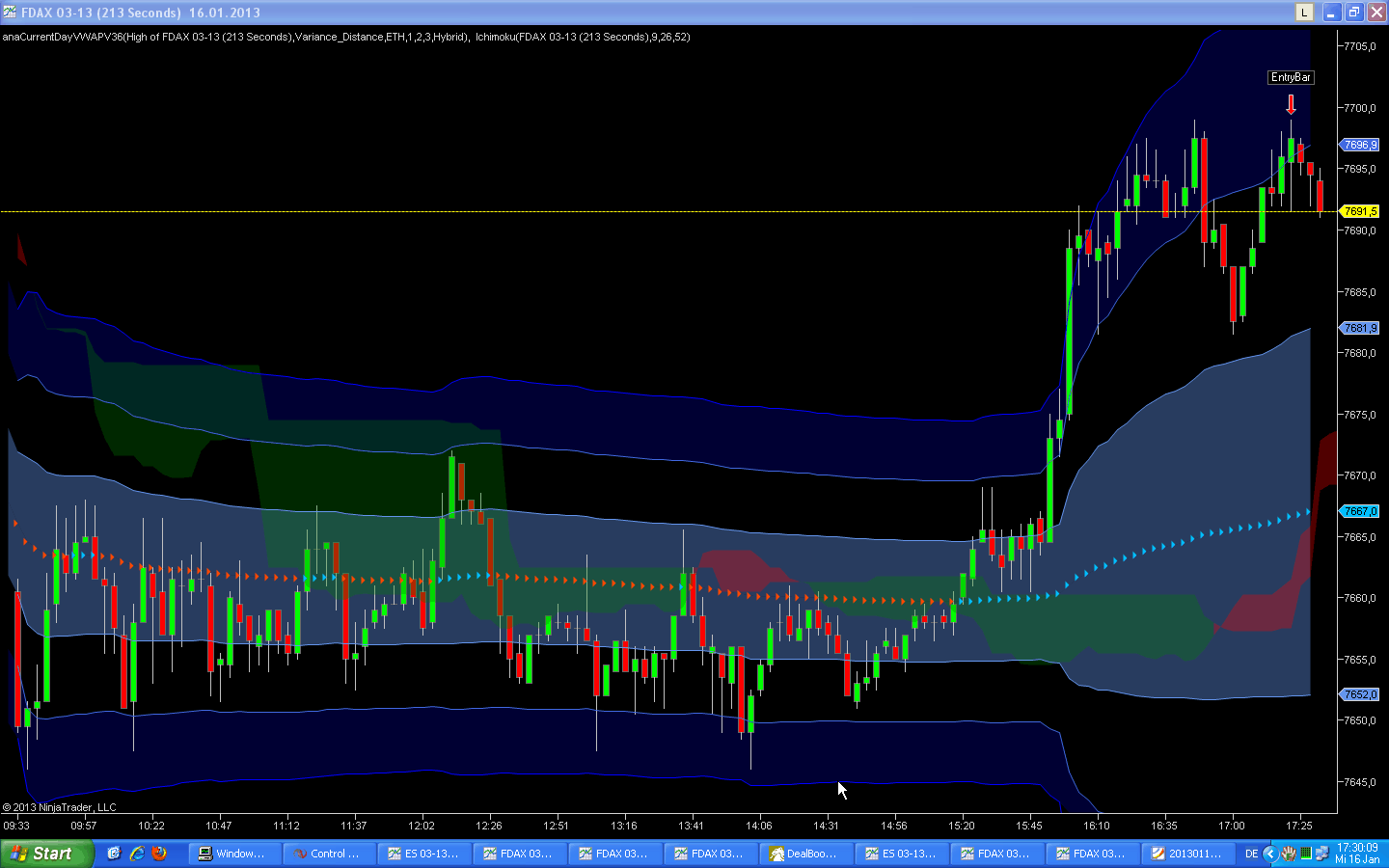This screenshot has width=1389, height=868.
Task: Click the 7681,9 price marker
Action: coord(1360,328)
